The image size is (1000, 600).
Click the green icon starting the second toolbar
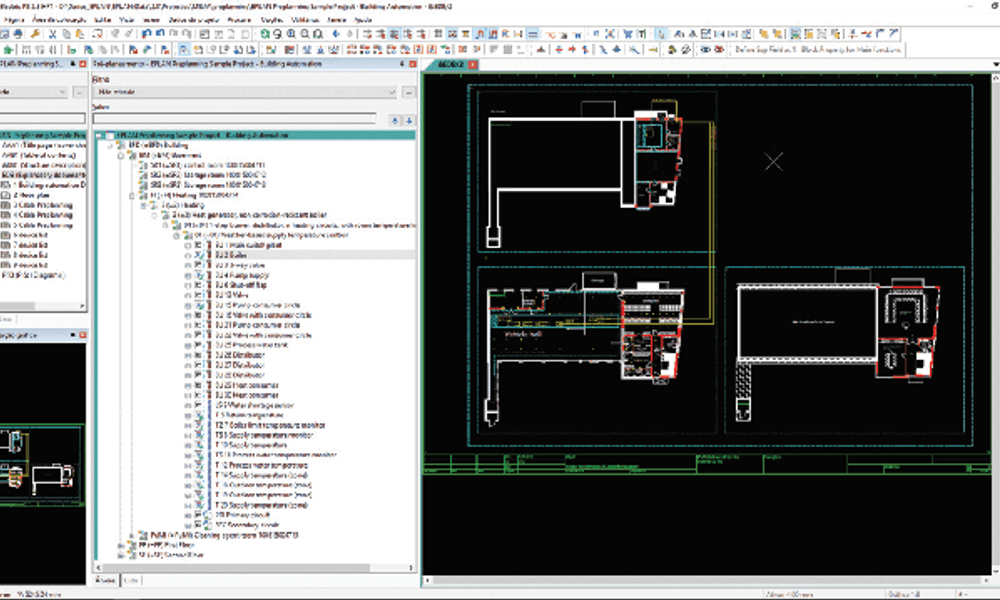click(x=8, y=49)
